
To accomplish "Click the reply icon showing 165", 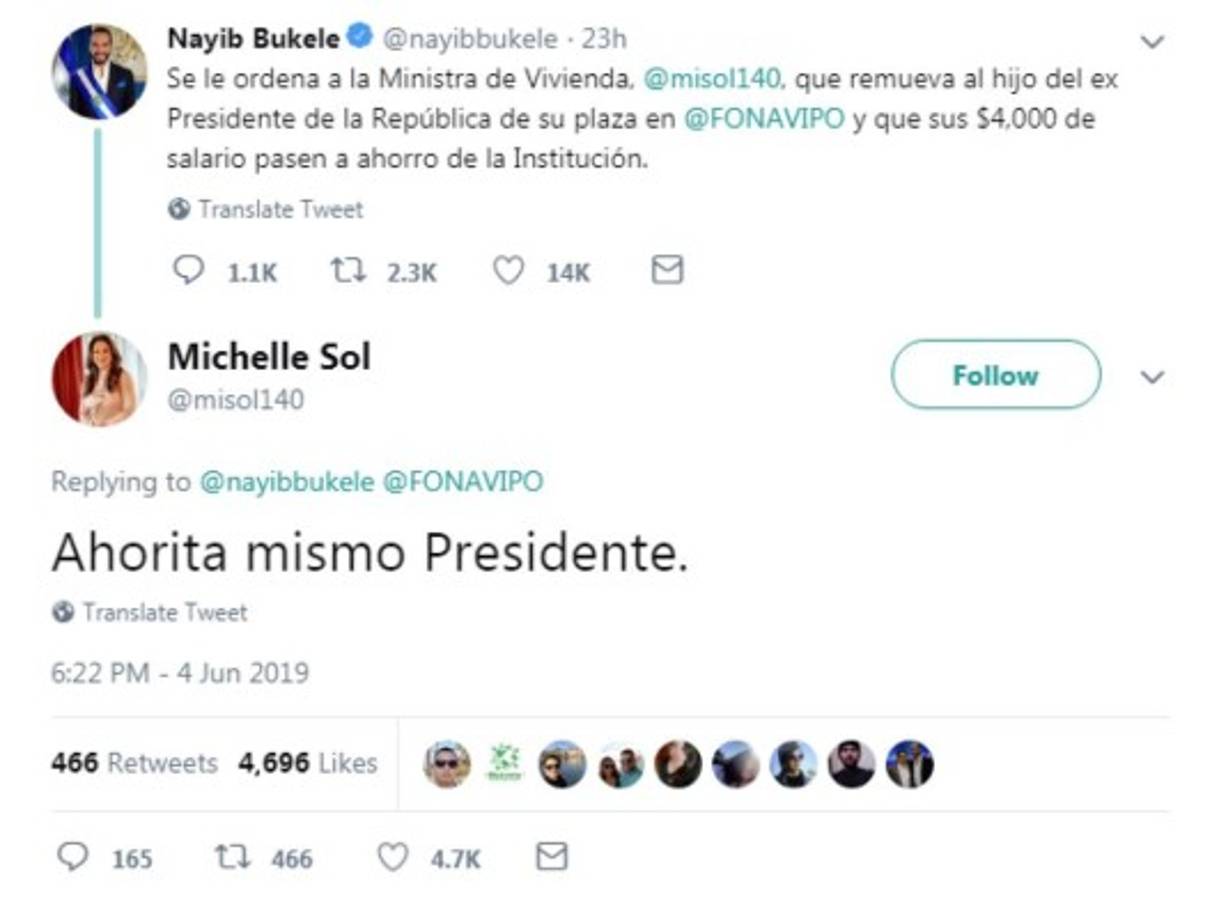I will click(73, 855).
